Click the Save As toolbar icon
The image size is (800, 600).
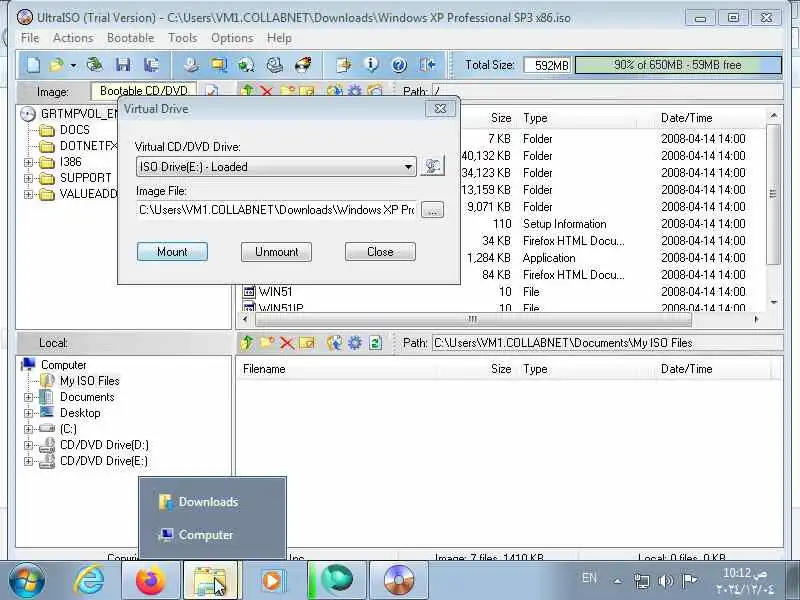[x=151, y=65]
